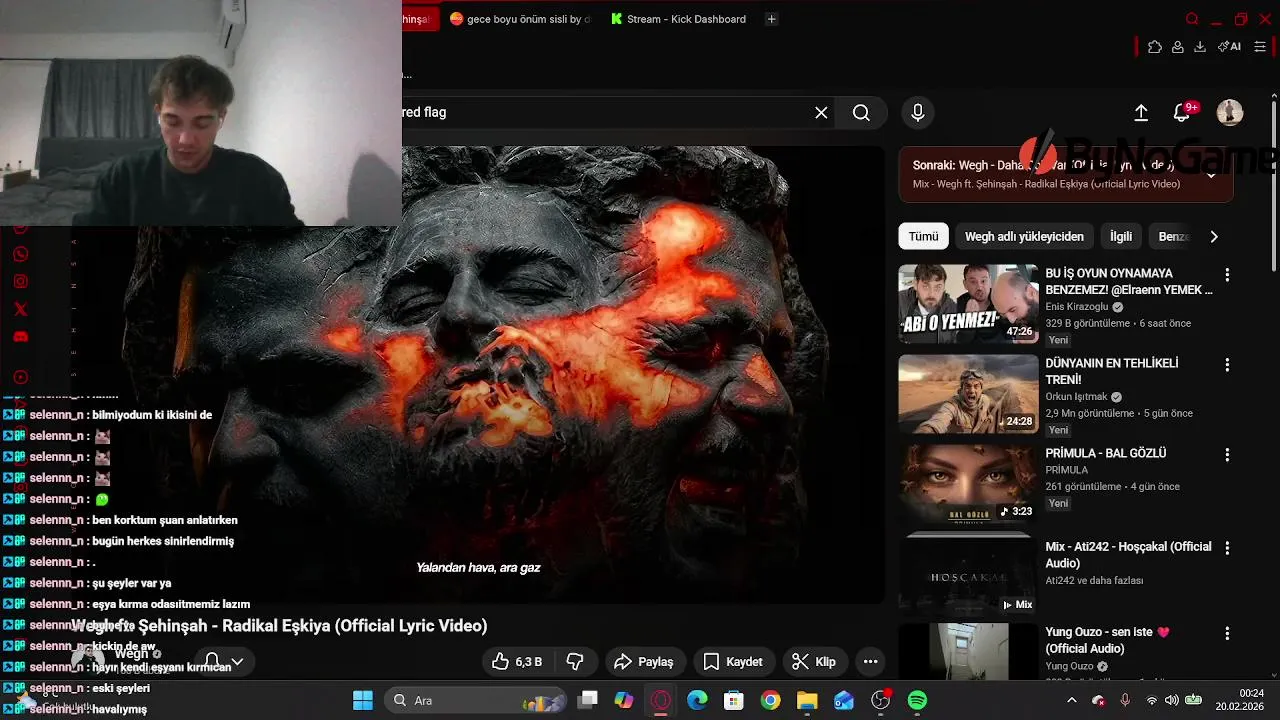Open the YouTube account avatar menu
This screenshot has width=1280, height=720.
click(x=1229, y=113)
